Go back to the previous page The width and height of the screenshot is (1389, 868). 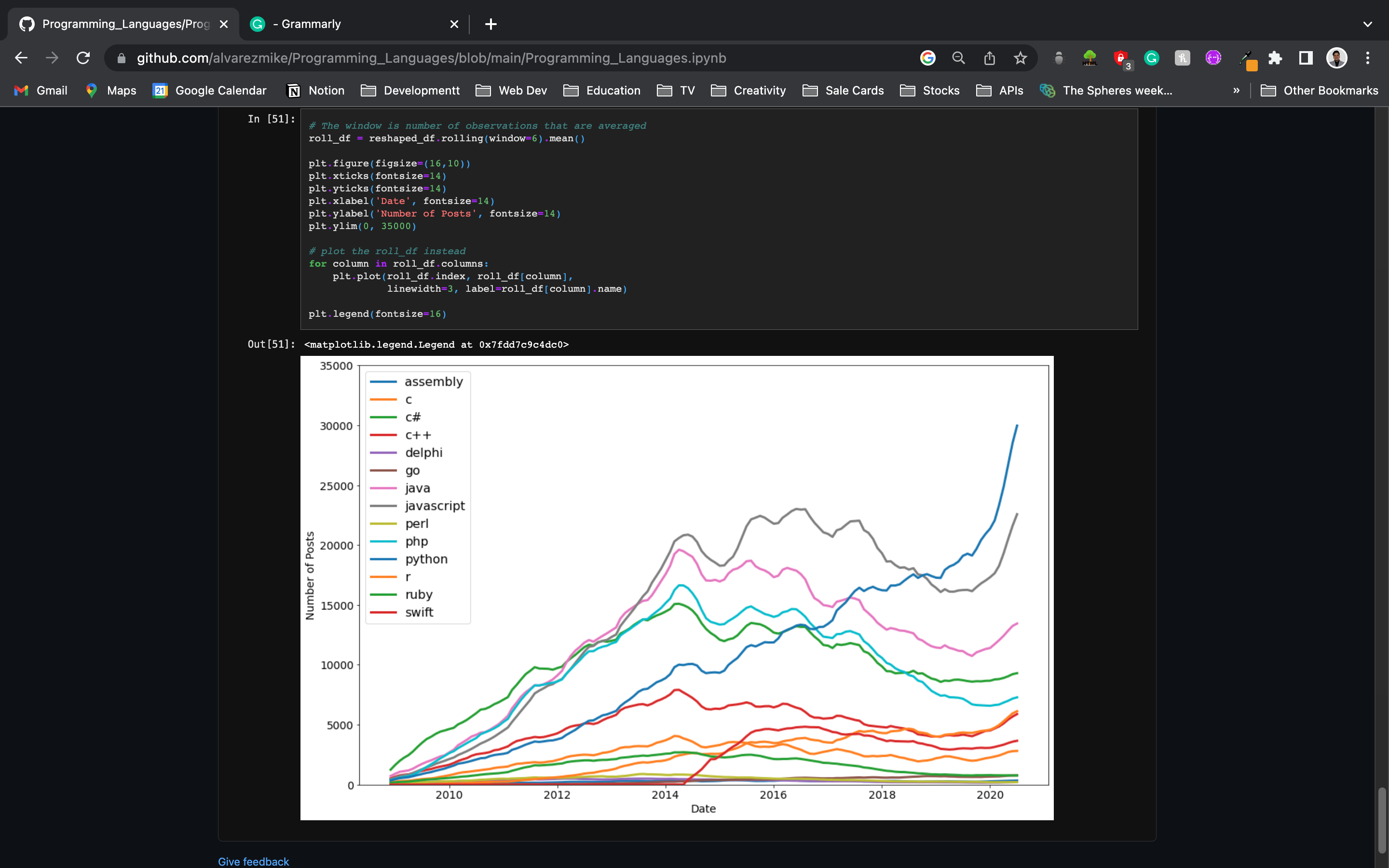pyautogui.click(x=21, y=58)
